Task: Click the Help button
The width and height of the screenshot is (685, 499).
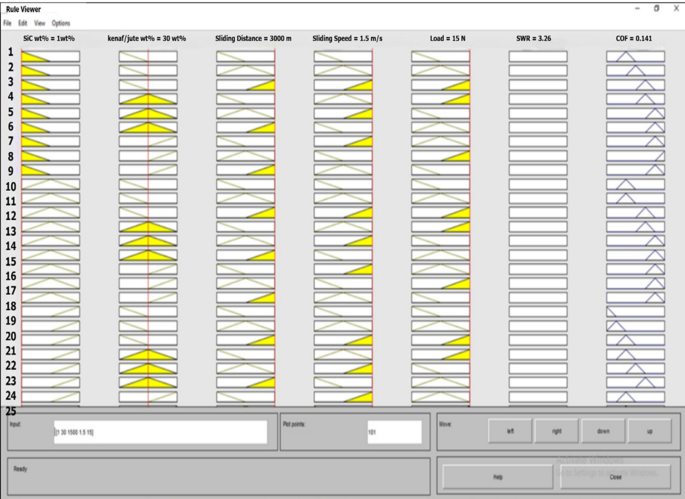Action: (x=498, y=477)
